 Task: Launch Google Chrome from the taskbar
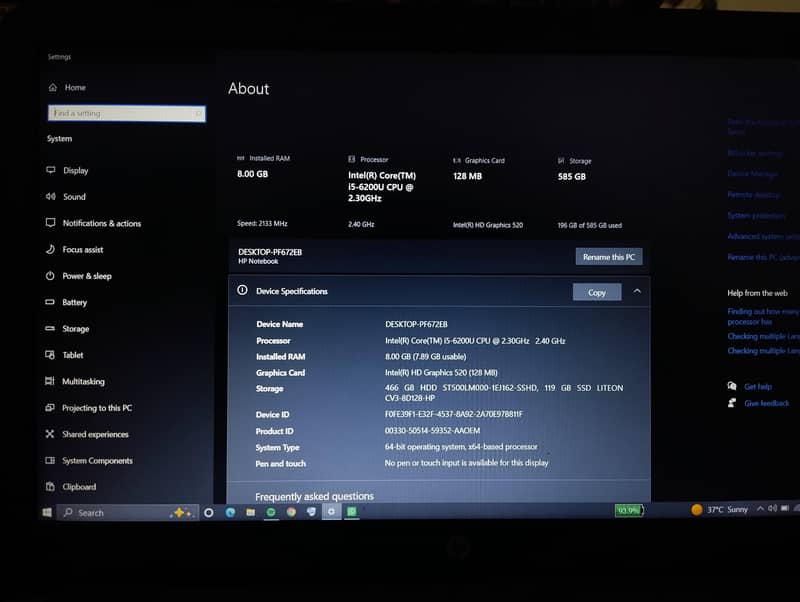tap(291, 512)
